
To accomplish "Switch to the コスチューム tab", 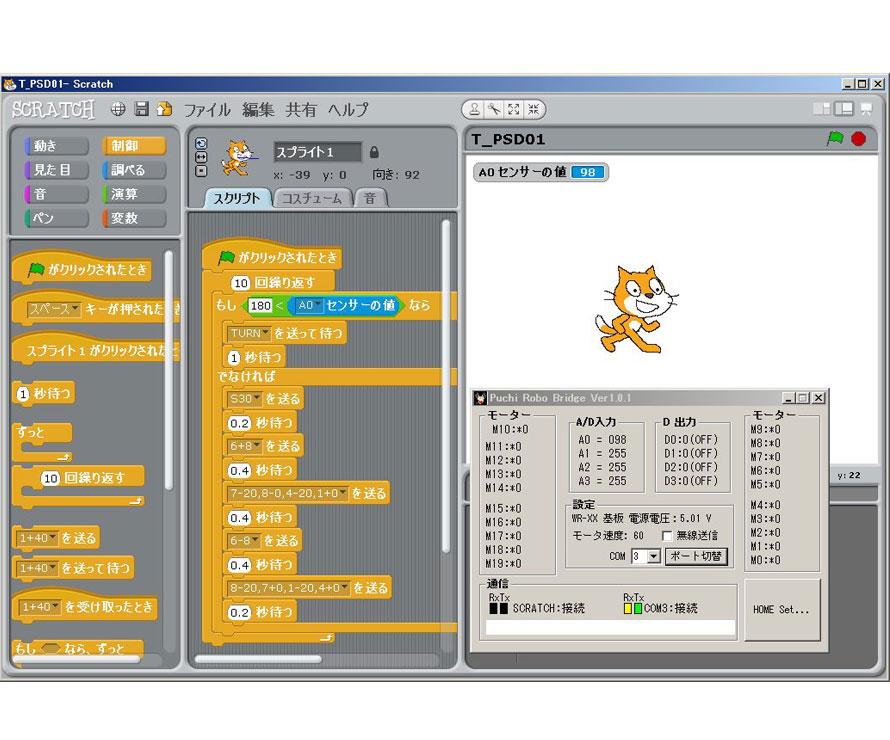I will coord(312,198).
